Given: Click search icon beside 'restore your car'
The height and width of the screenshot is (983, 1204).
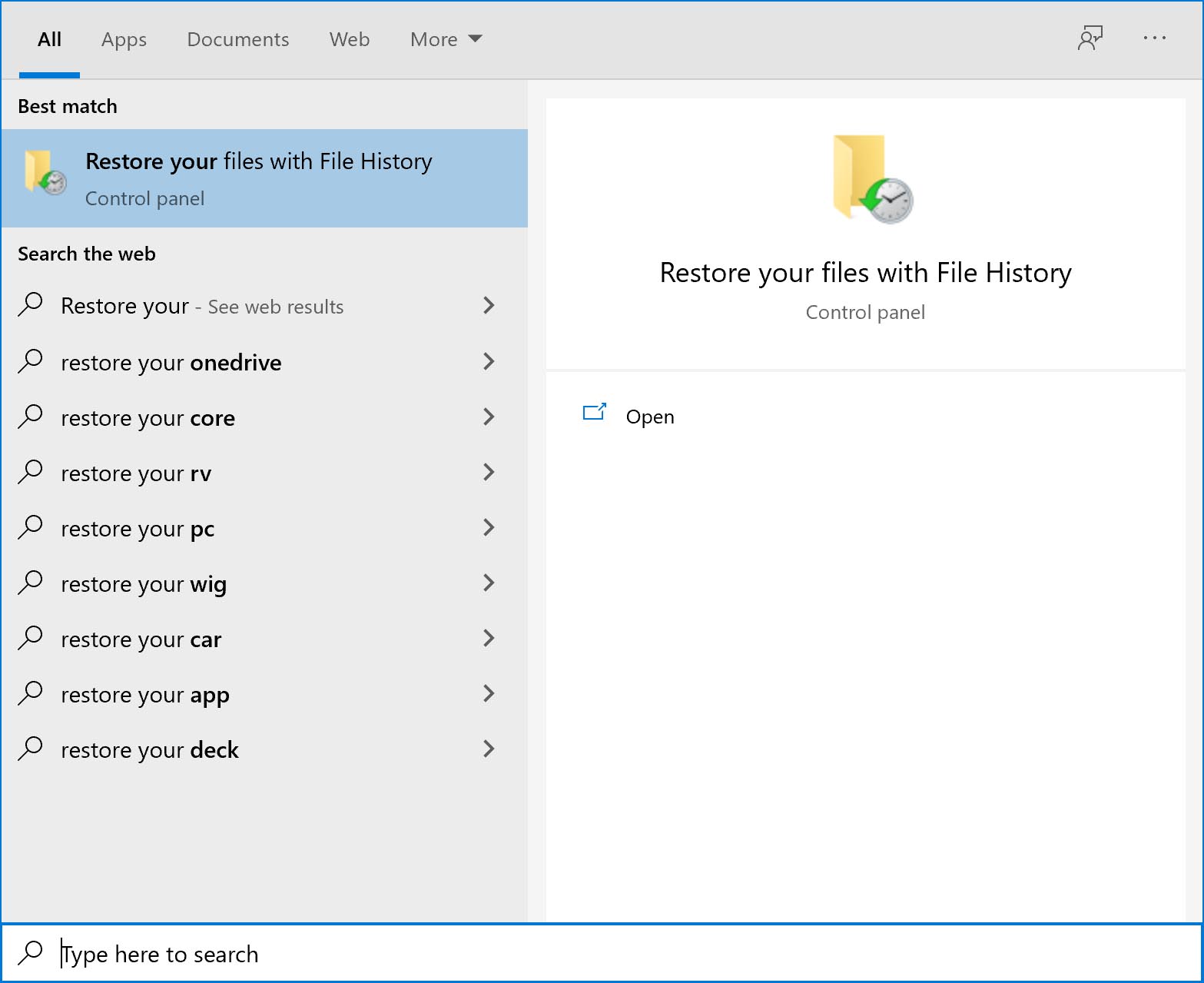Looking at the screenshot, I should coord(30,637).
